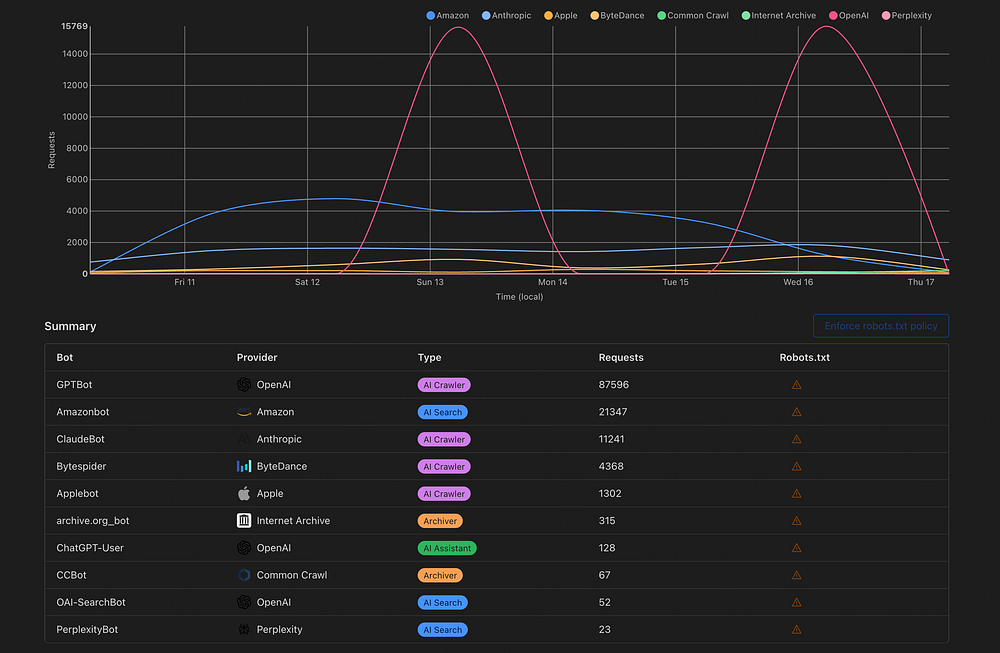
Task: Click the Perplexity logo icon
Action: (x=244, y=629)
